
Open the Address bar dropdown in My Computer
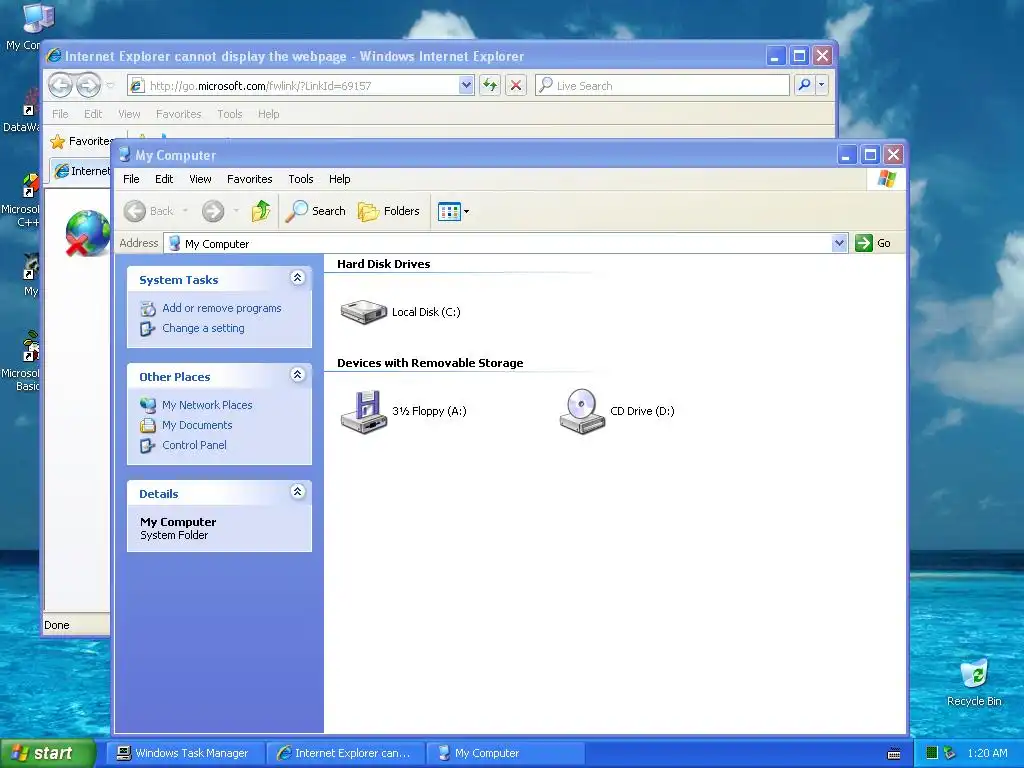(x=839, y=244)
